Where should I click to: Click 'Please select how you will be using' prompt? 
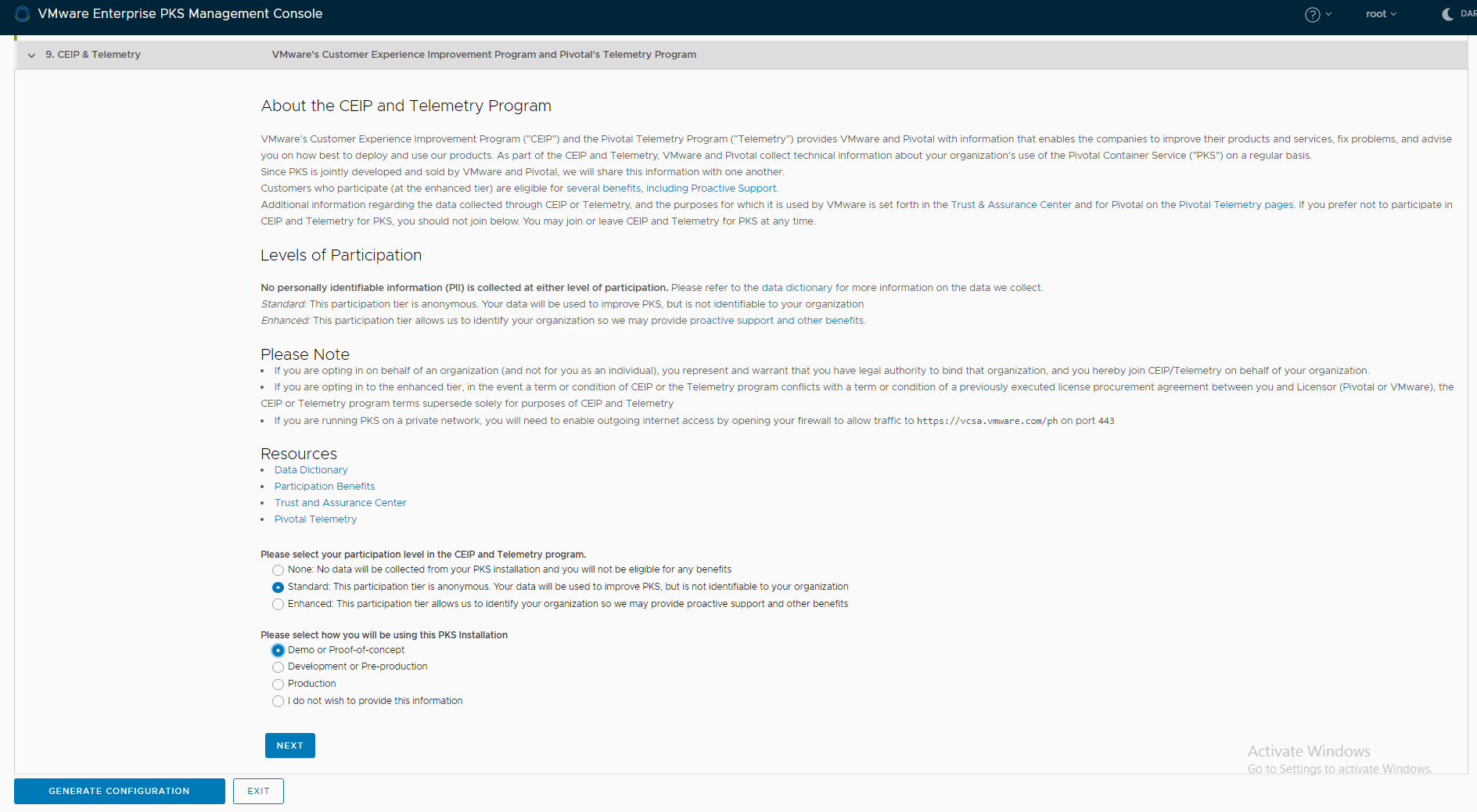(x=384, y=635)
